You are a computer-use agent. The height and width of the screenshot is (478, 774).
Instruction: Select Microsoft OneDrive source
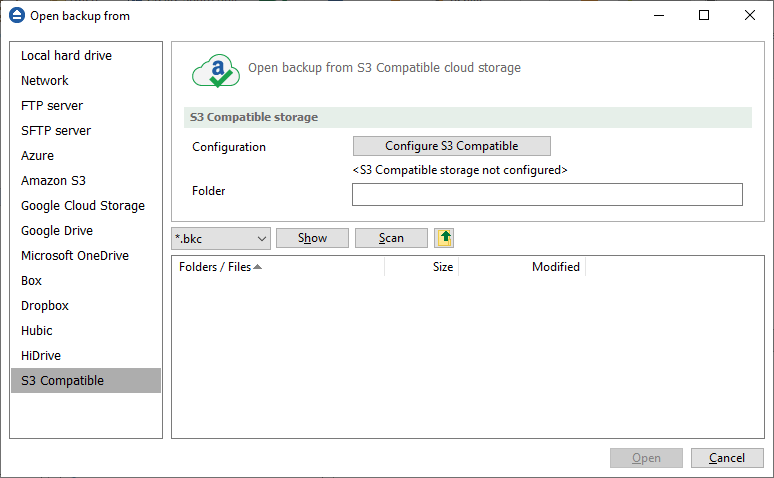click(86, 256)
